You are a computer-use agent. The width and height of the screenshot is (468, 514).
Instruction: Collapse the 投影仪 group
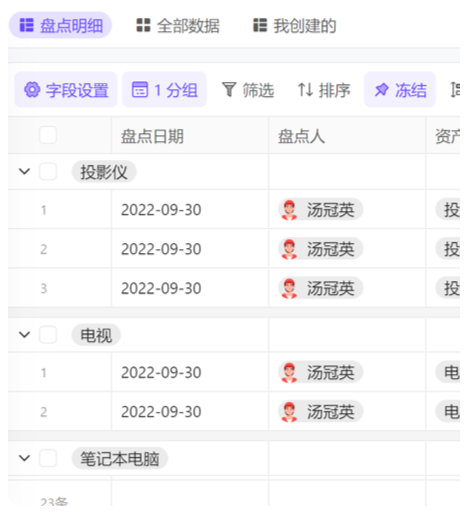24,172
